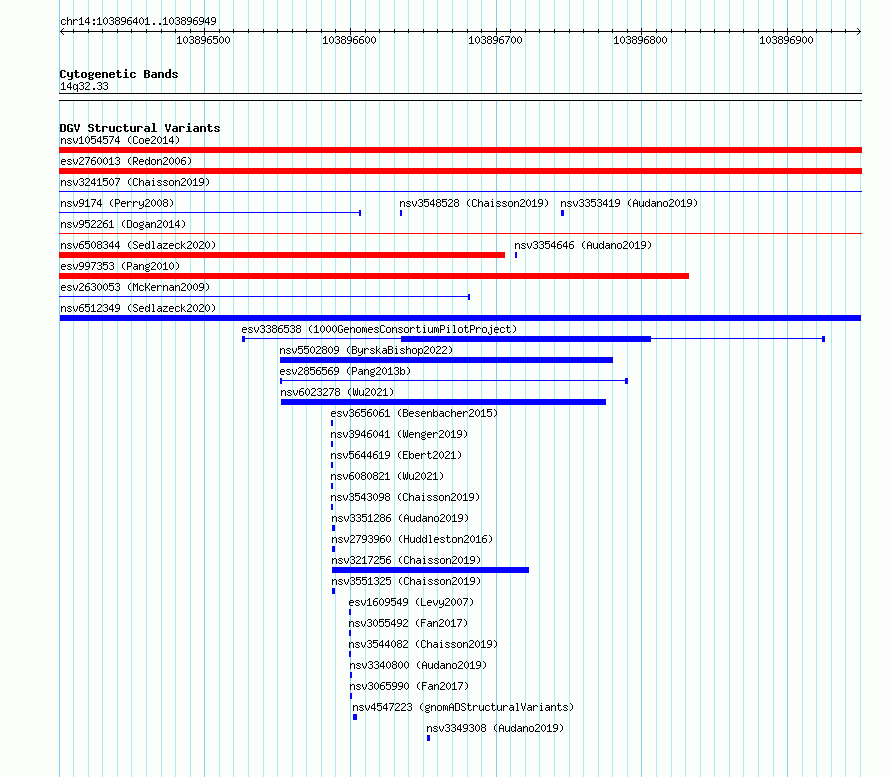Click the small blue marker under nsv3349308
The width and height of the screenshot is (890, 777).
pyautogui.click(x=429, y=738)
